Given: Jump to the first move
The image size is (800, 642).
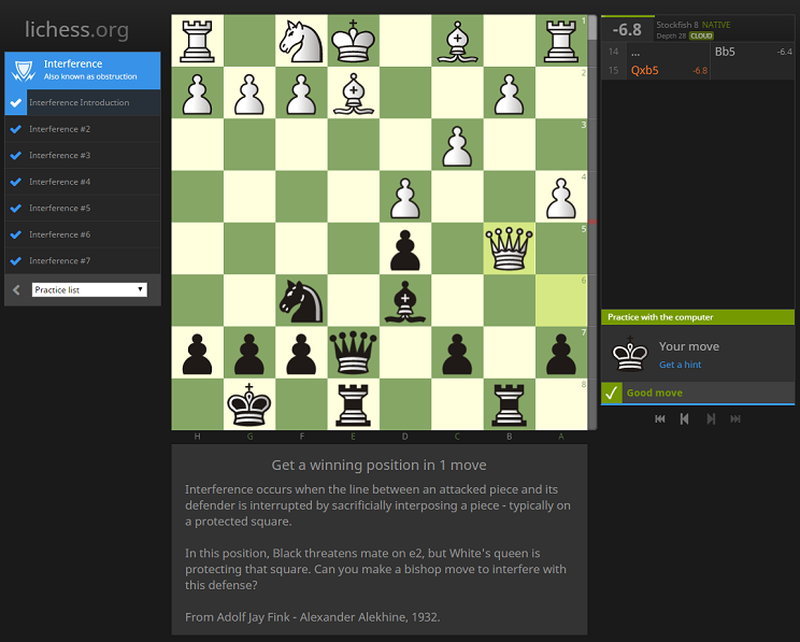Looking at the screenshot, I should [660, 419].
